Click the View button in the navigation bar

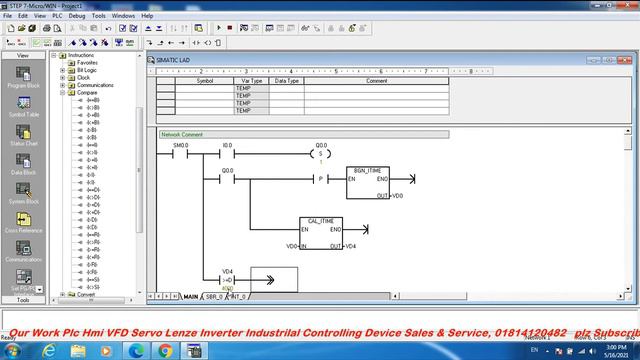(23, 56)
